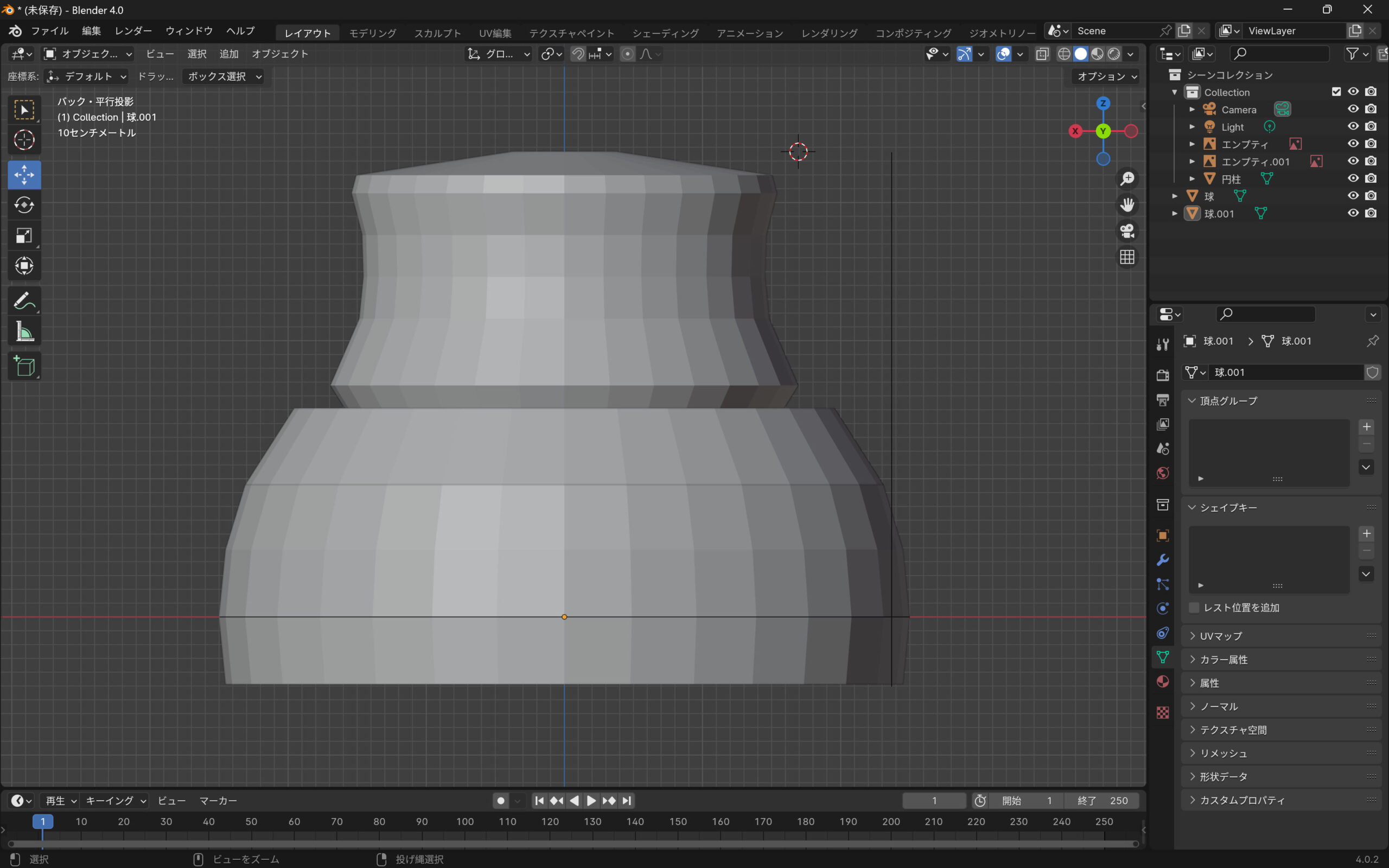This screenshot has width=1389, height=868.
Task: Click the Add Cube tool icon
Action: click(24, 366)
